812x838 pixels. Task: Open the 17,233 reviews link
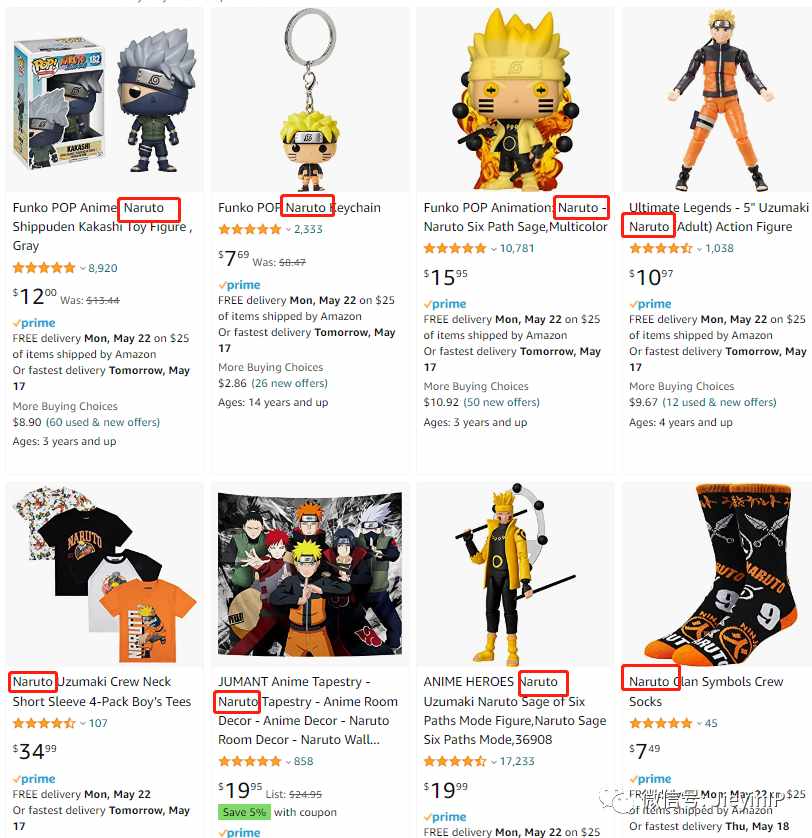(x=517, y=762)
